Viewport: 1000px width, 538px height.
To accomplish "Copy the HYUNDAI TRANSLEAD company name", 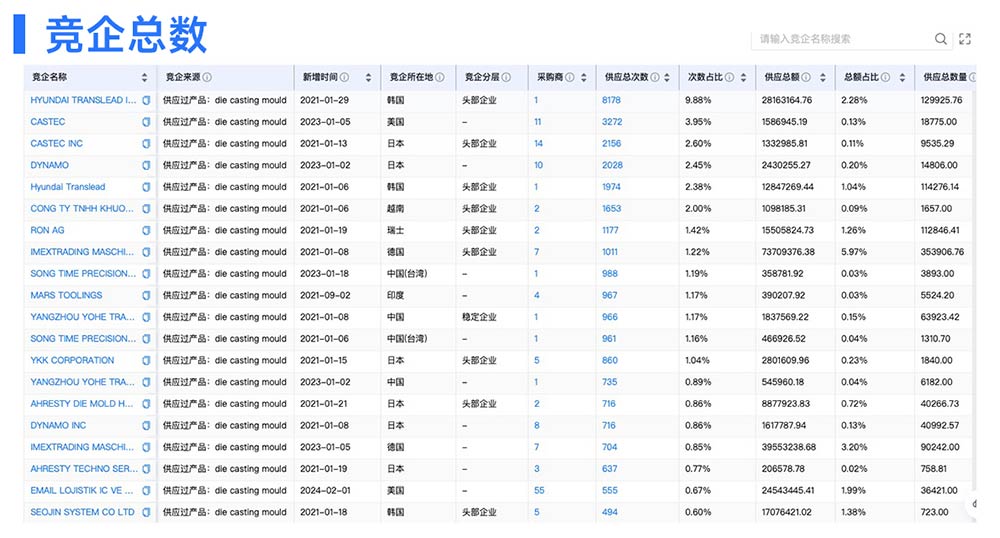I will coord(146,100).
